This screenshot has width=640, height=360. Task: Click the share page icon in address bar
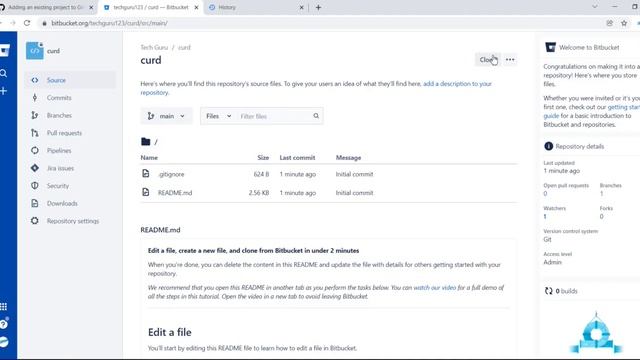coord(609,23)
